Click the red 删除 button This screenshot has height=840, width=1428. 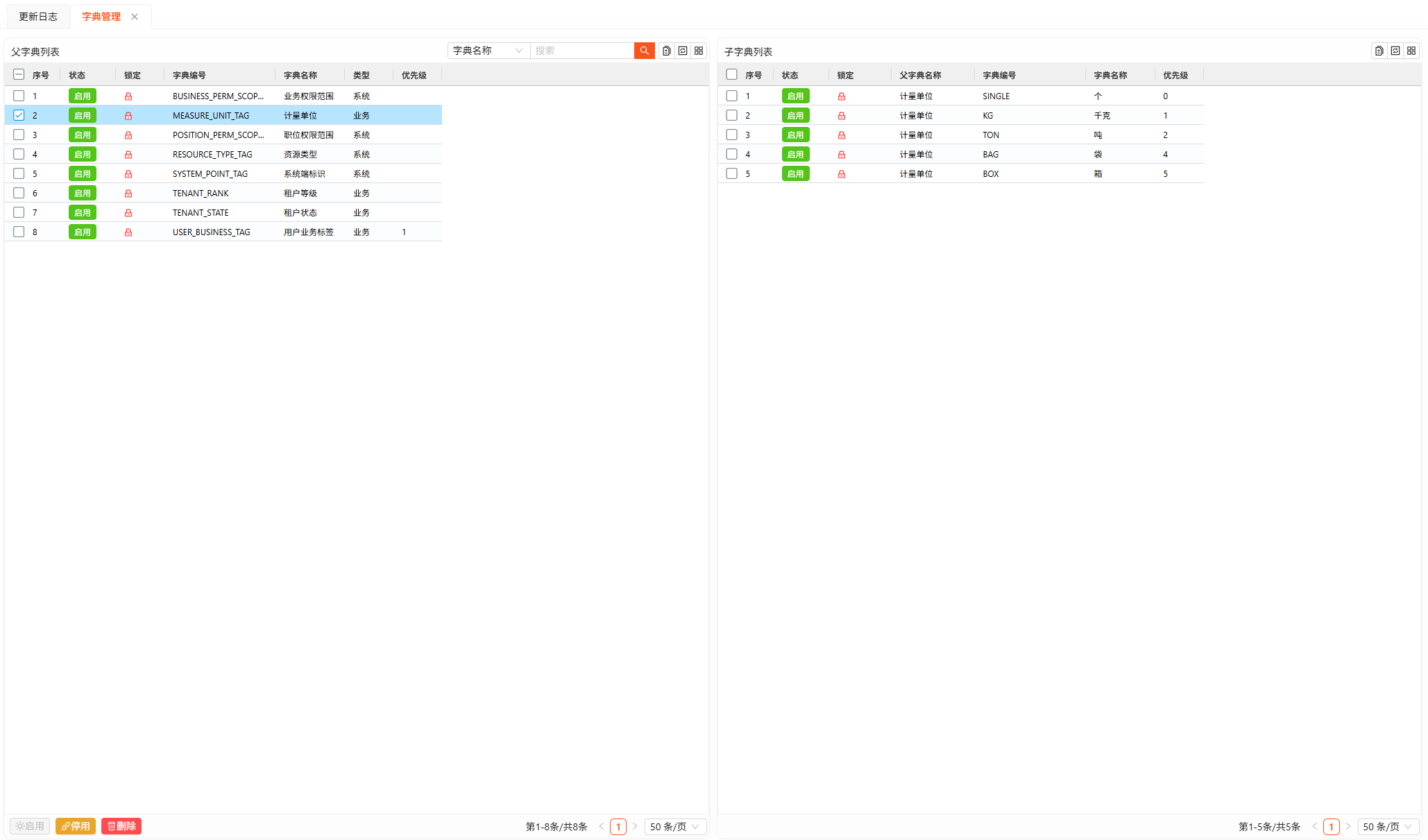[121, 826]
